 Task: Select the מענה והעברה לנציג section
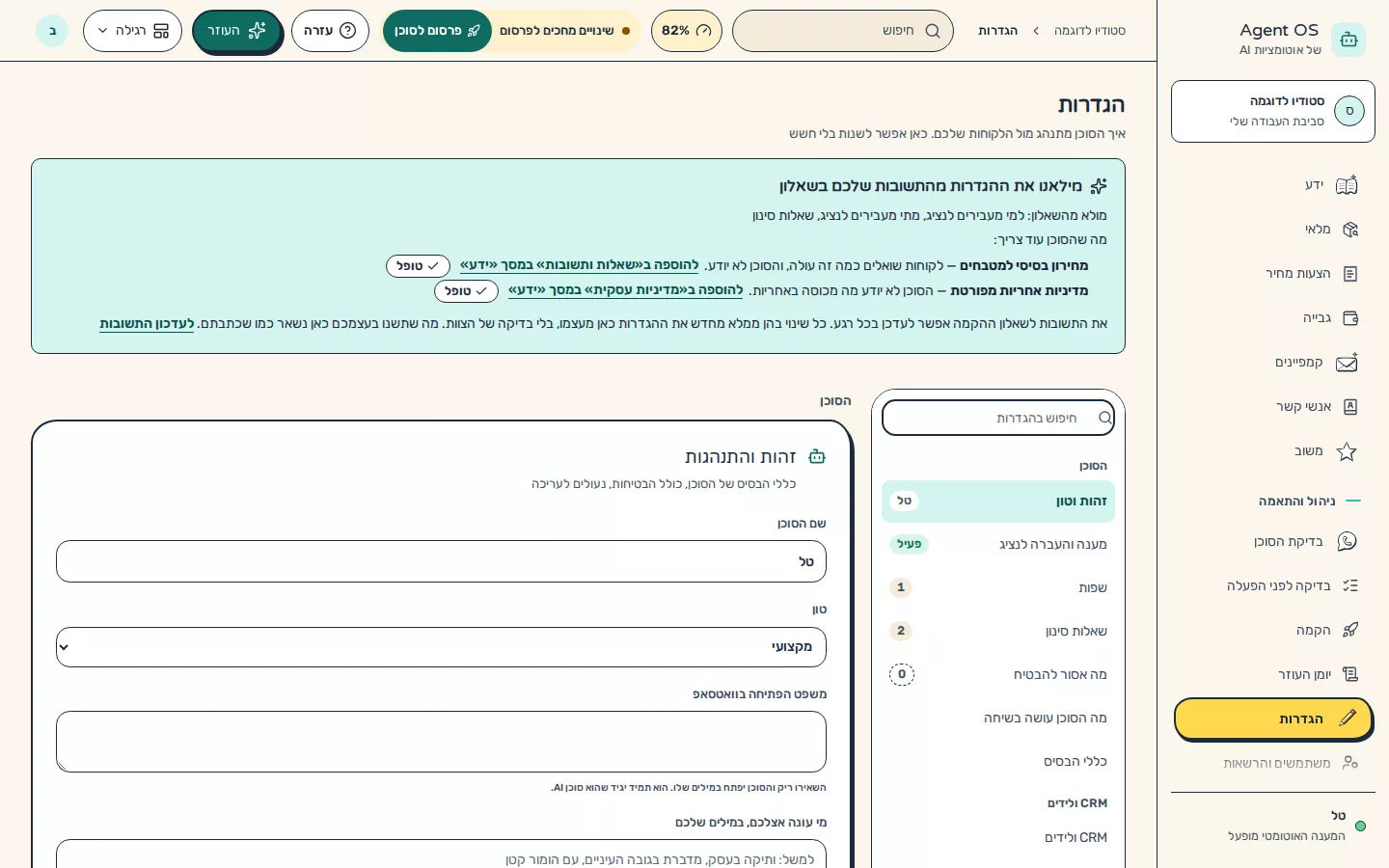pyautogui.click(x=998, y=545)
